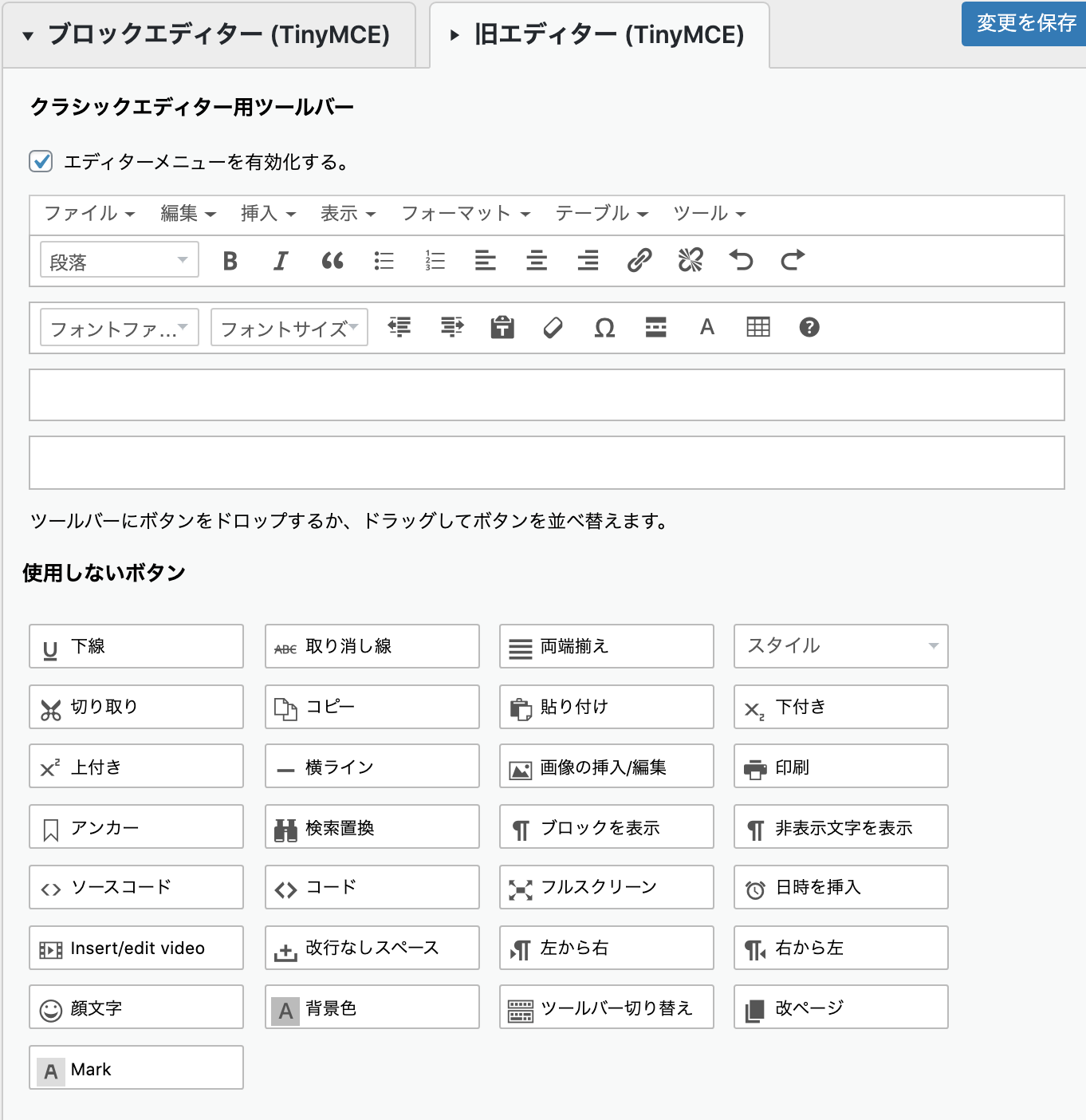The width and height of the screenshot is (1086, 1120).
Task: Select the Mark highlight button
Action: (136, 1067)
